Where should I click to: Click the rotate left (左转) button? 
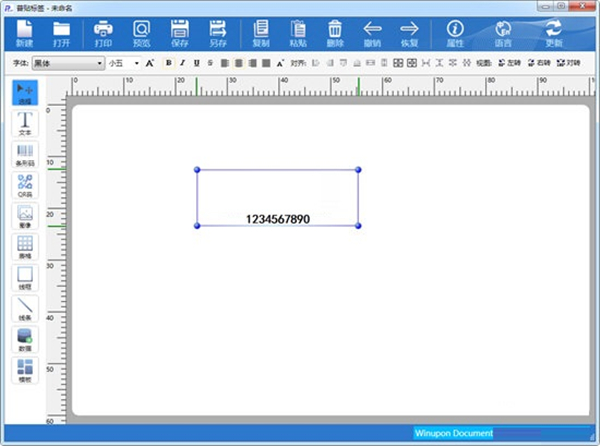(x=508, y=63)
